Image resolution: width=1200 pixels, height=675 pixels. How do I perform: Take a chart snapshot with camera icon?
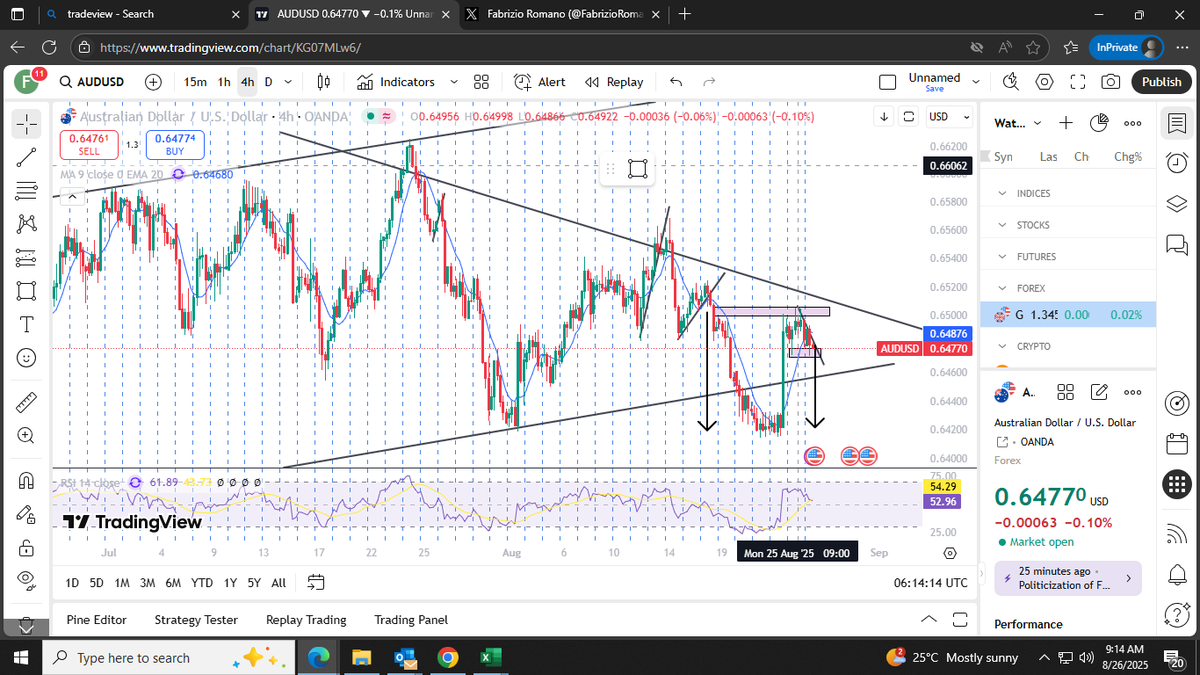click(x=1111, y=82)
